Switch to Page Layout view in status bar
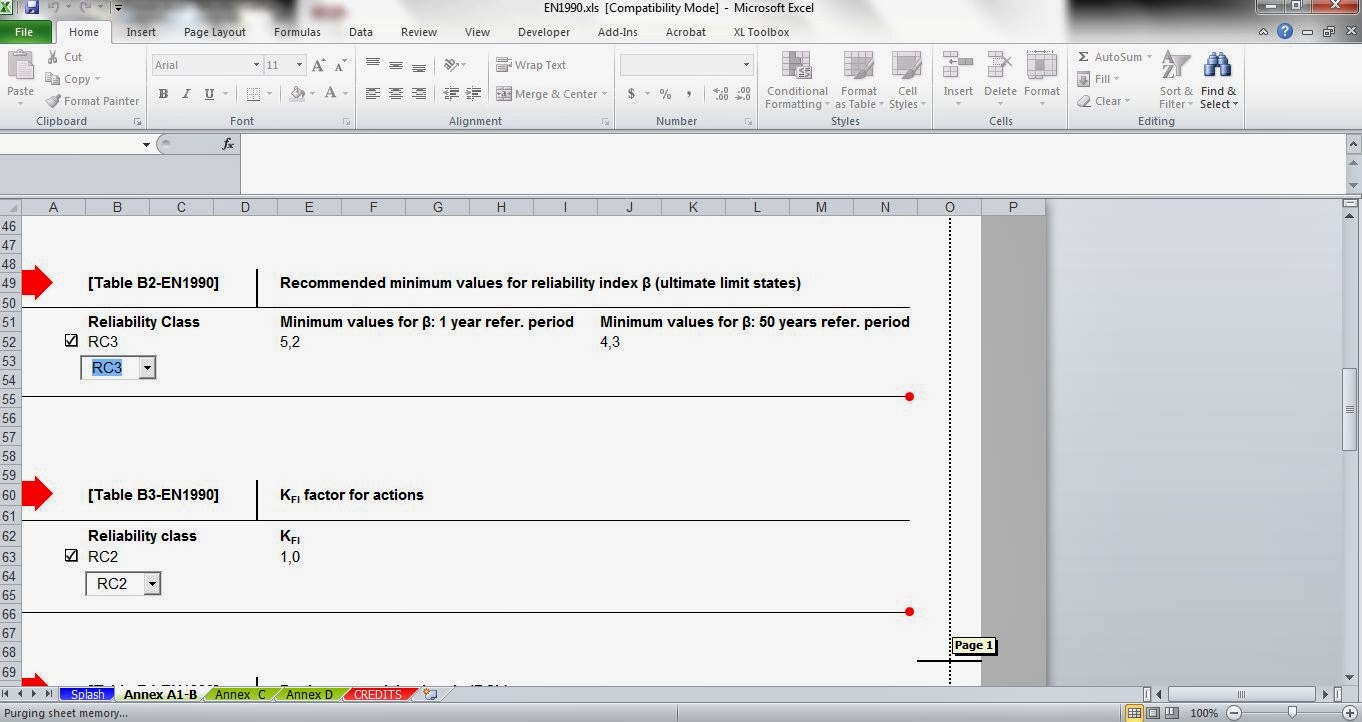Viewport: 1362px width, 722px height. (1153, 713)
